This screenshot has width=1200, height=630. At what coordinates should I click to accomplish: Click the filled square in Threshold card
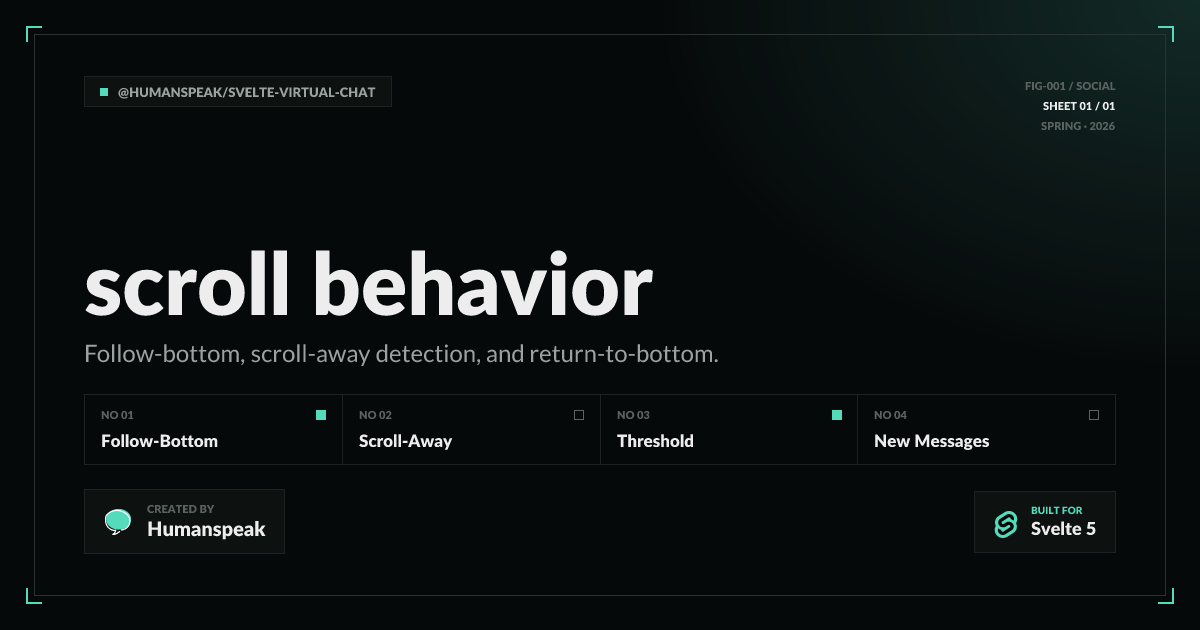pos(837,415)
